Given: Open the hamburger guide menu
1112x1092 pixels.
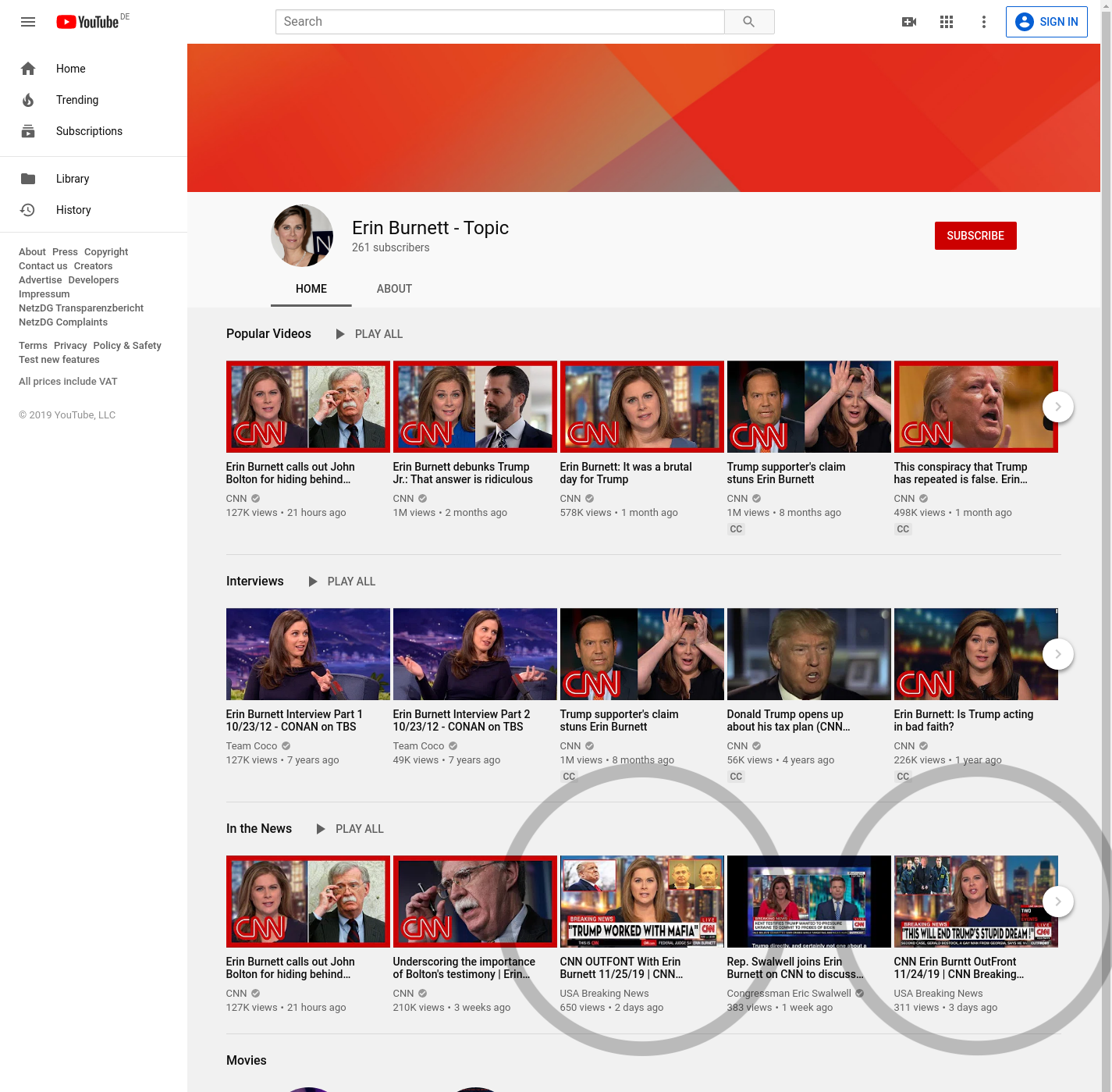Looking at the screenshot, I should (x=28, y=22).
